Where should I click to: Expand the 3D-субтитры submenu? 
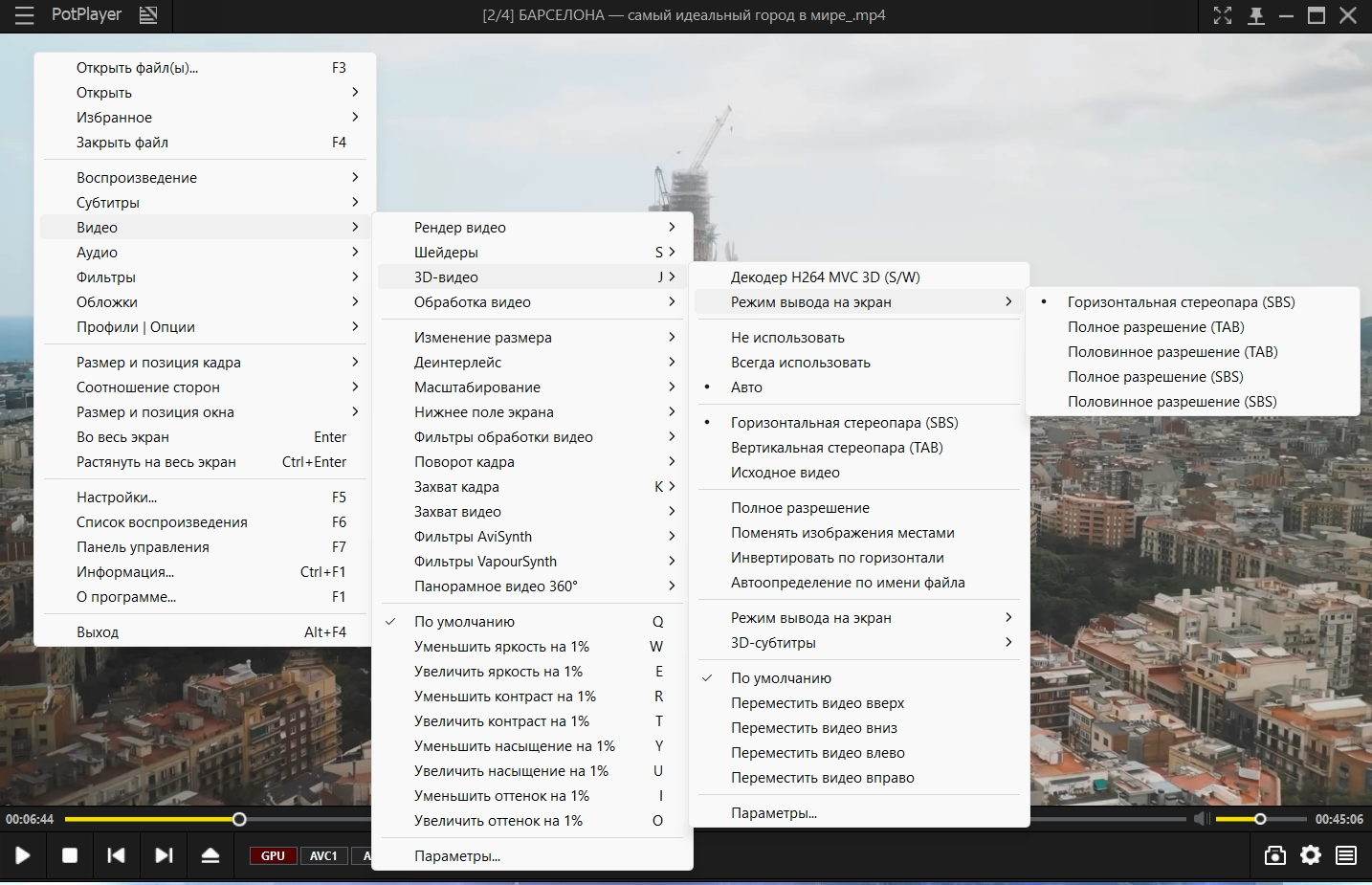pyautogui.click(x=859, y=643)
